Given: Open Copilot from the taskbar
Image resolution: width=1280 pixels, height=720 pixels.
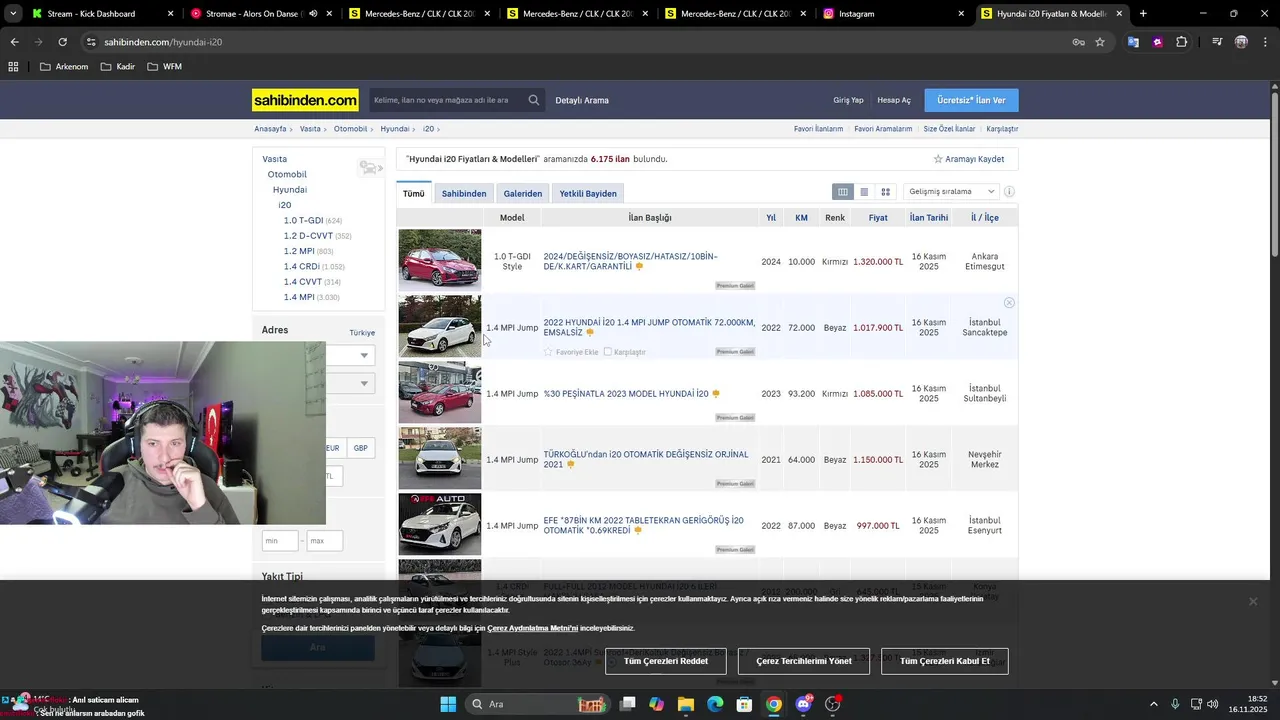Looking at the screenshot, I should coord(656,704).
